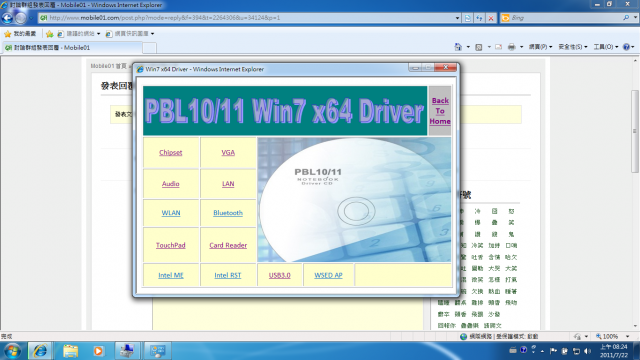Open the LAN driver link
This screenshot has height=360, width=640.
point(228,184)
